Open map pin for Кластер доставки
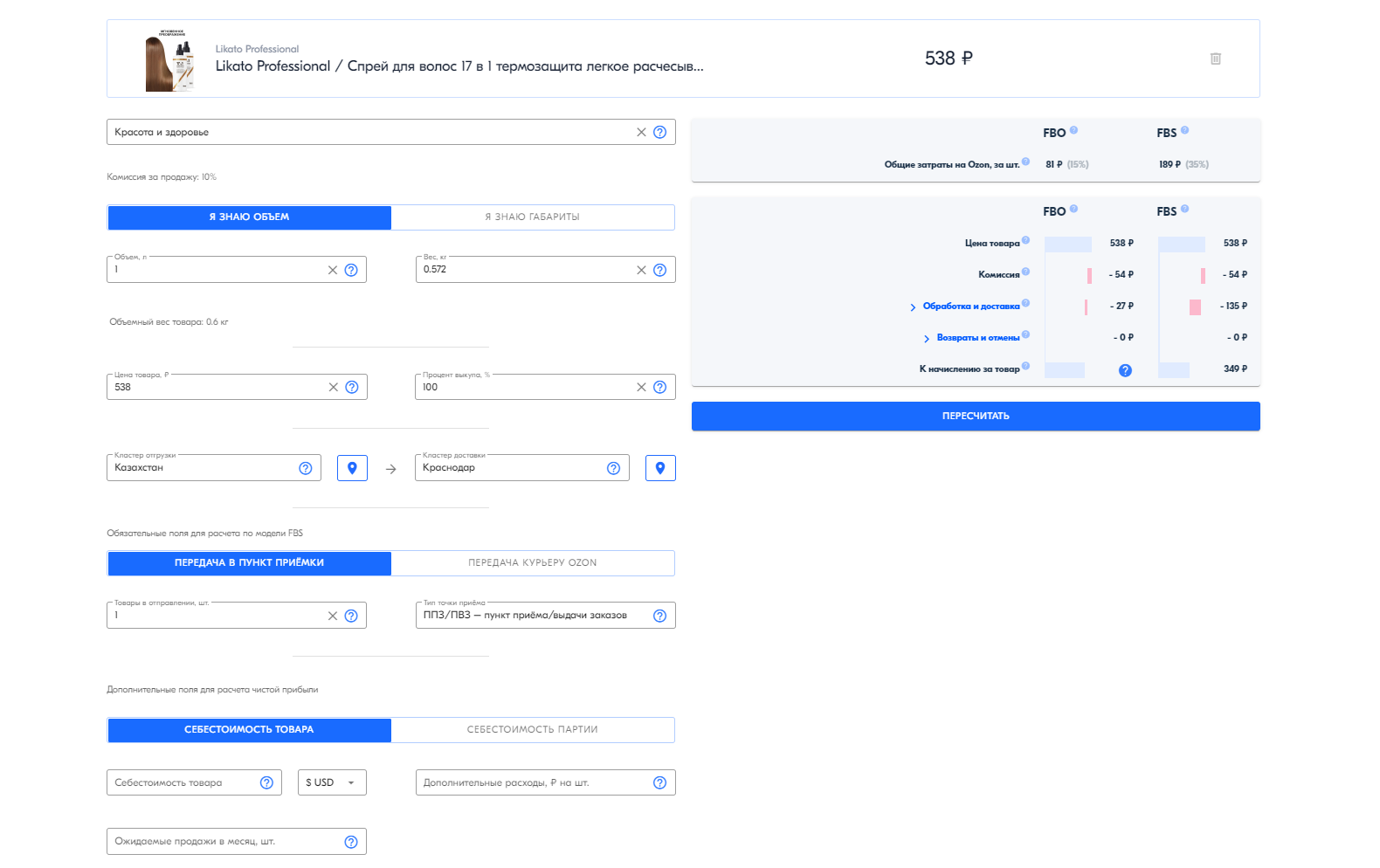The height and width of the screenshot is (868, 1380). point(660,468)
